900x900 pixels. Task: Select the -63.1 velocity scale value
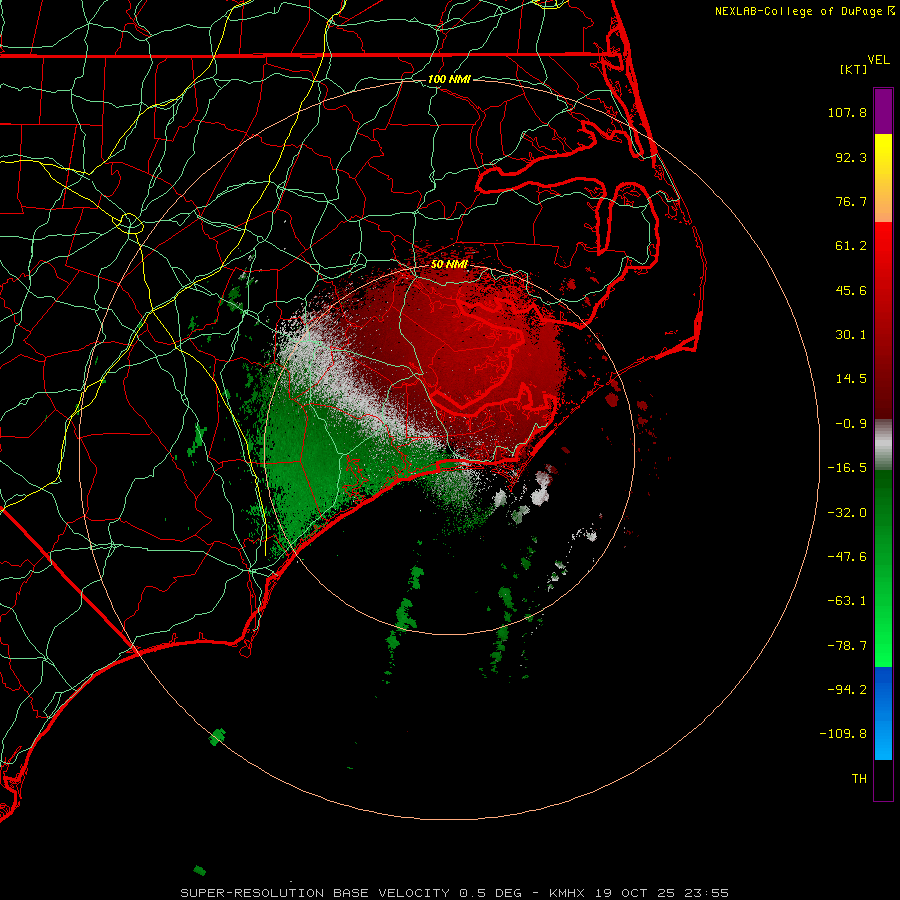[847, 601]
